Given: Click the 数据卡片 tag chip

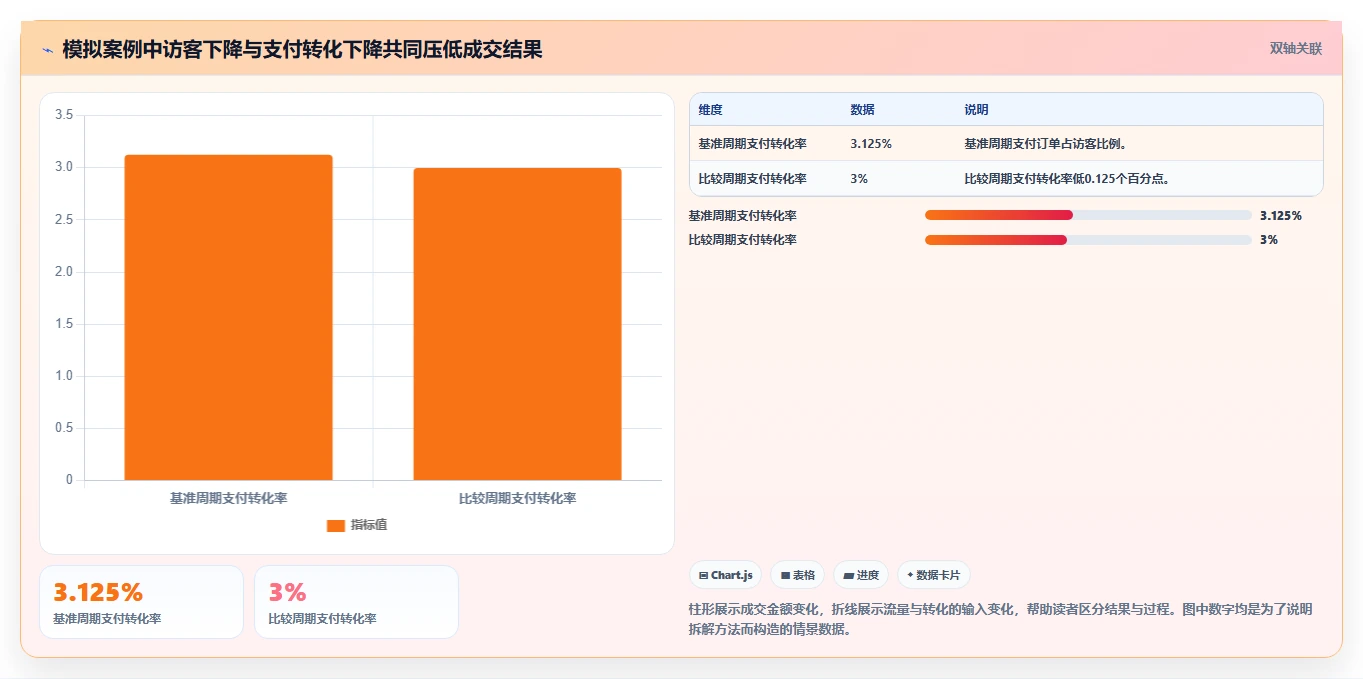Looking at the screenshot, I should (x=934, y=575).
